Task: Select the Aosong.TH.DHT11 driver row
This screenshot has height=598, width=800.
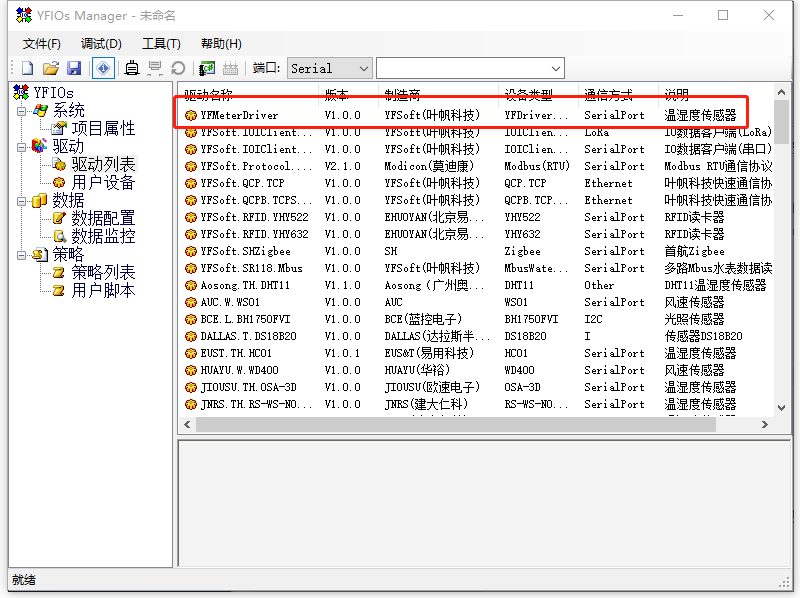Action: pos(477,285)
